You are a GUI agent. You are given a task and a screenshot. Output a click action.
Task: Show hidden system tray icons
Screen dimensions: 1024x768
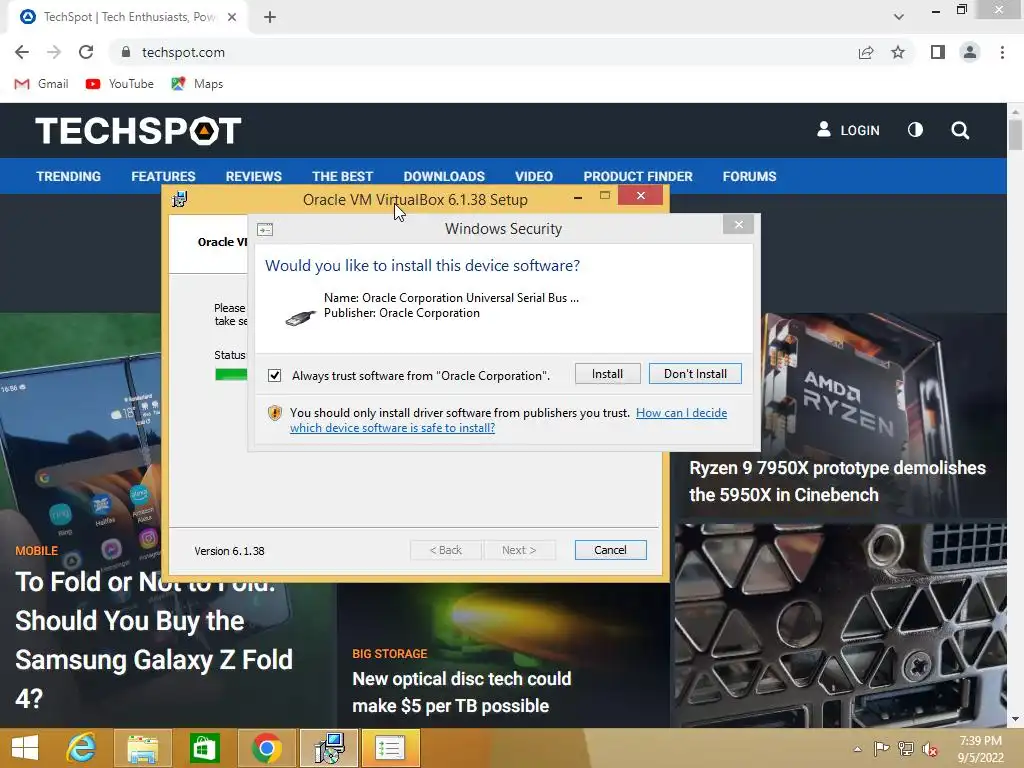[857, 749]
